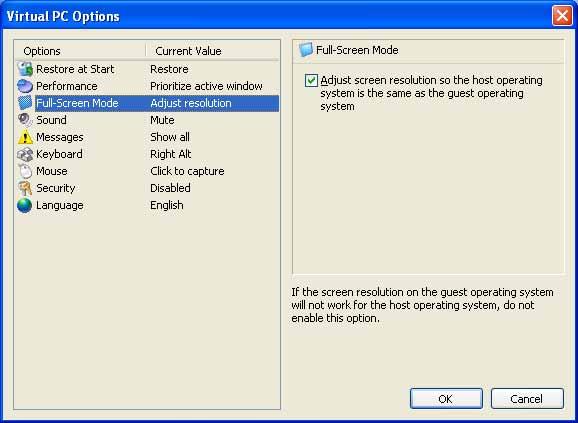Screen dimensions: 578x423
Task: Close the Virtual PC Options dialog
Action: [x=562, y=16]
